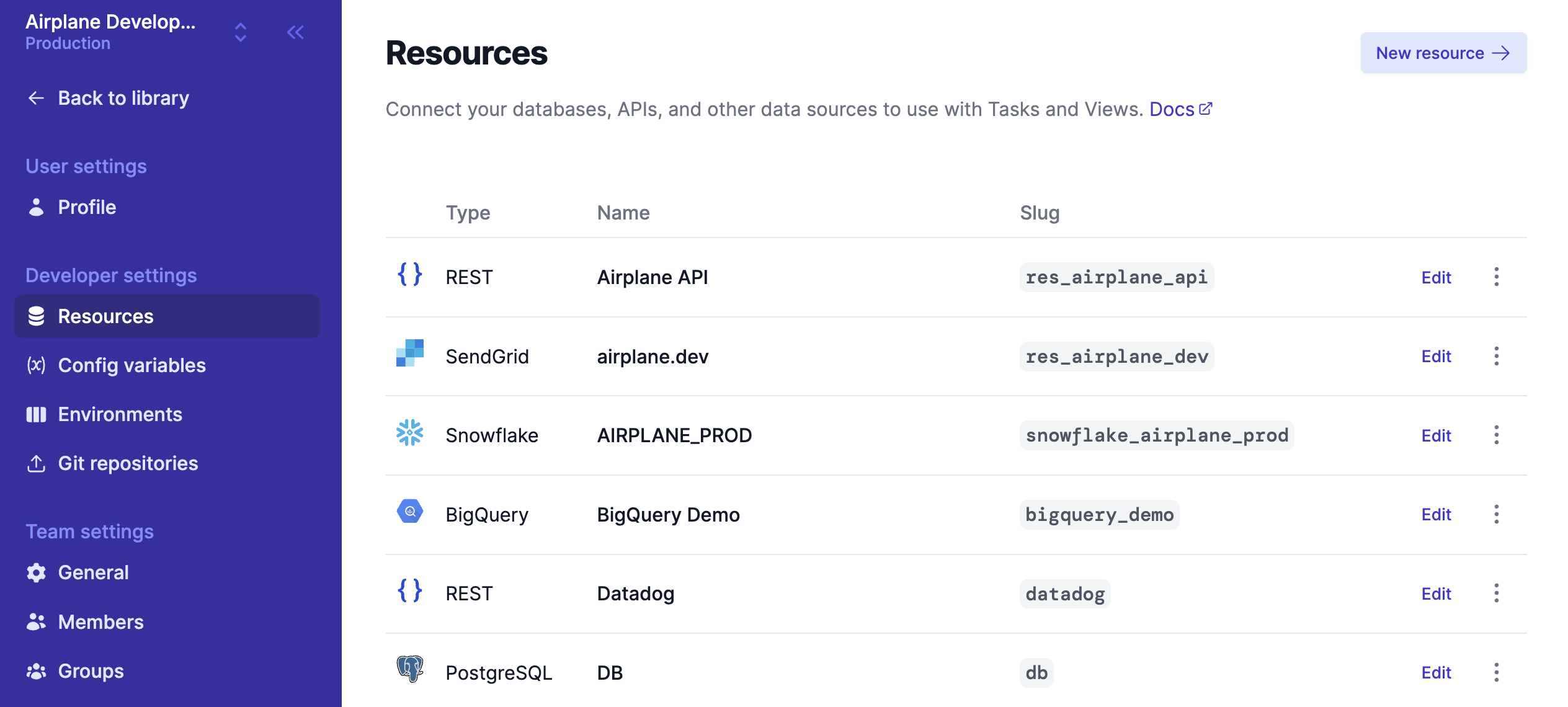Click the snowflake_airplane_prod slug
The image size is (1568, 707).
click(1157, 435)
